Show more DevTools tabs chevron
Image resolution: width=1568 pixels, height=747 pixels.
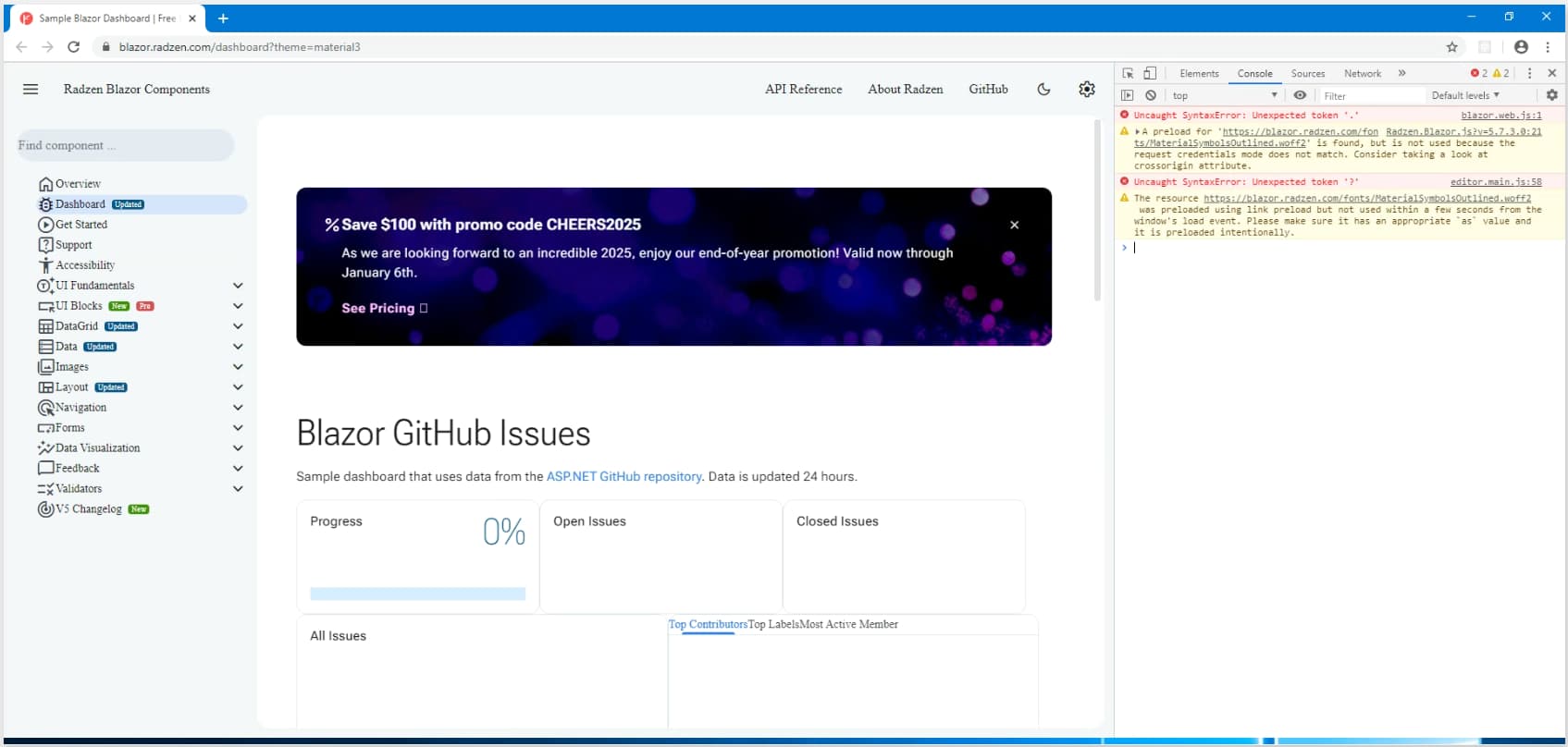click(1401, 73)
